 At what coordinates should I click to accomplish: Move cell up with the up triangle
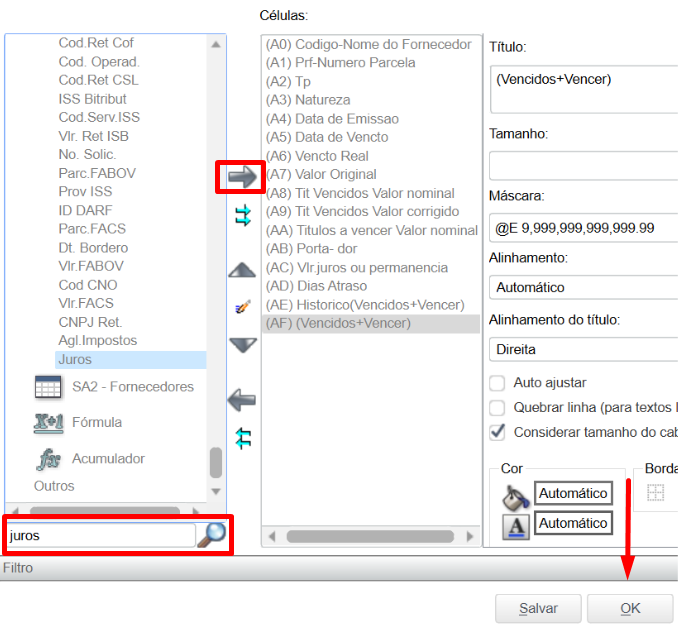(x=242, y=270)
